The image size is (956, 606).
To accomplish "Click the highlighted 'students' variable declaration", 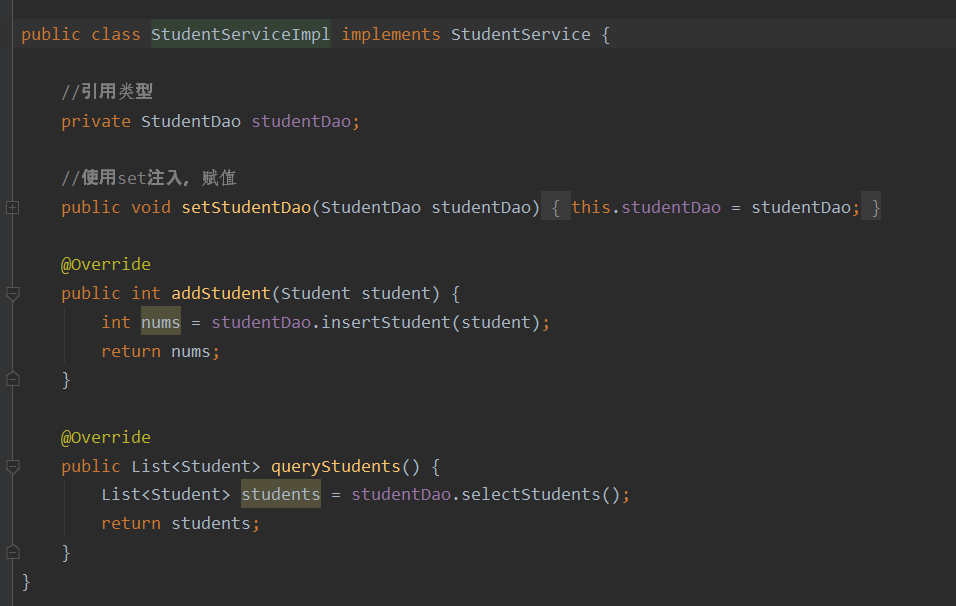I will coord(280,494).
